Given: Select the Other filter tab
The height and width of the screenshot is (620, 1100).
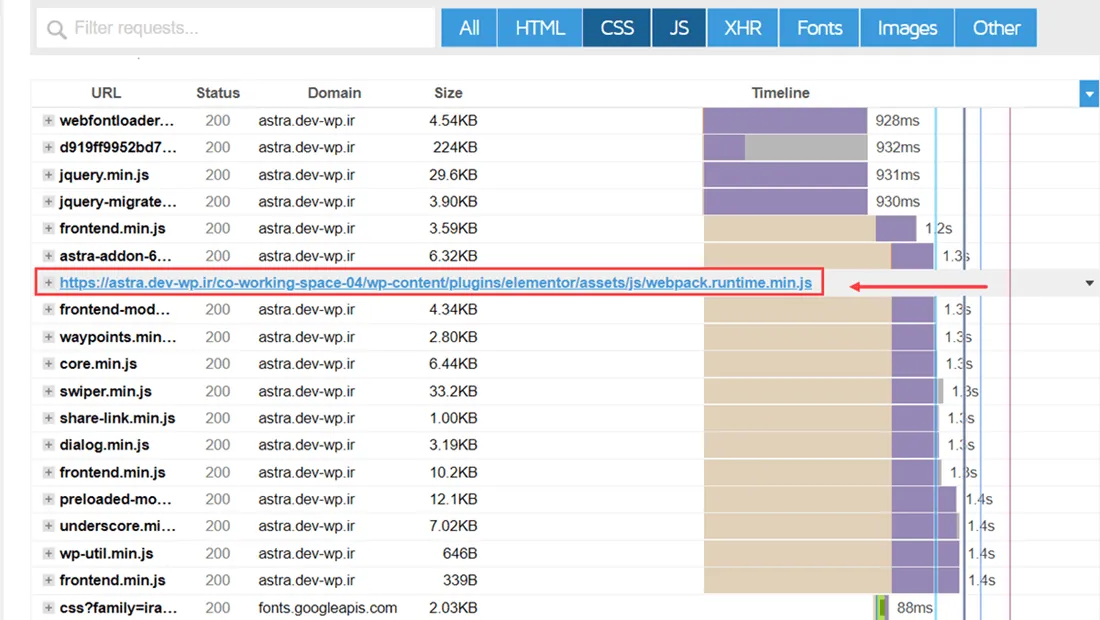Looking at the screenshot, I should click(x=995, y=28).
